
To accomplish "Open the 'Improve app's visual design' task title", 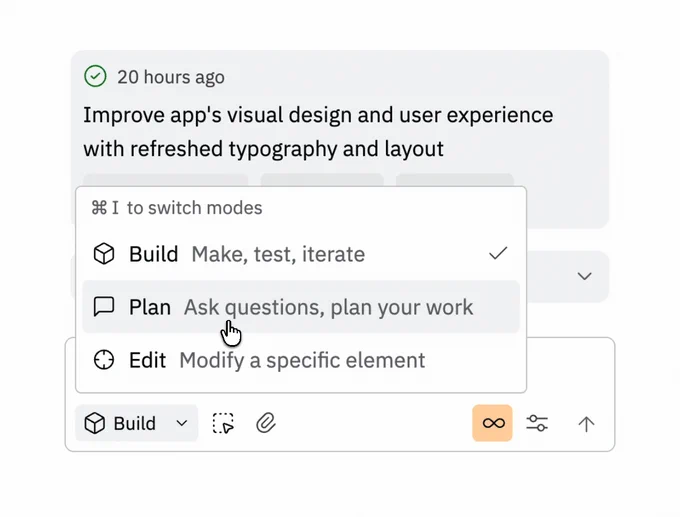I will pyautogui.click(x=318, y=132).
